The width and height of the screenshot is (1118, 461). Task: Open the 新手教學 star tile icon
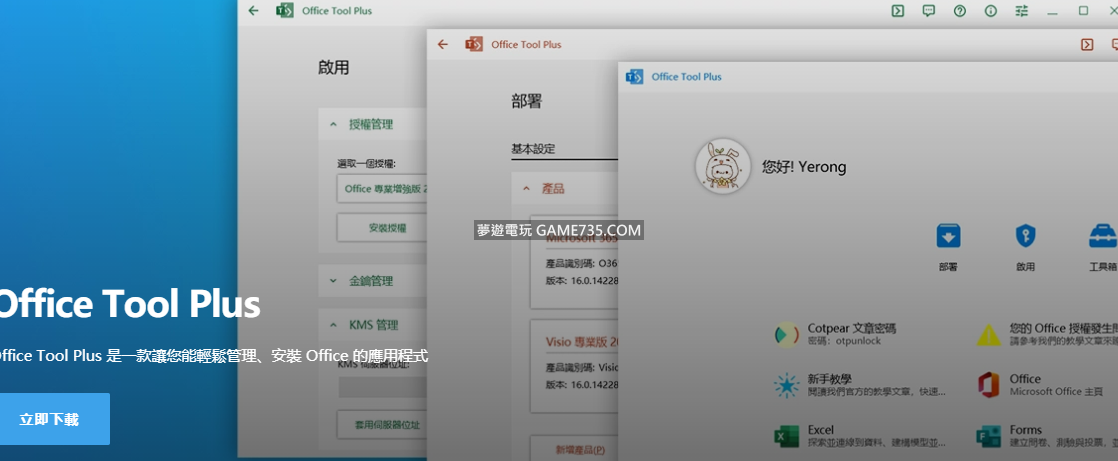pos(786,385)
